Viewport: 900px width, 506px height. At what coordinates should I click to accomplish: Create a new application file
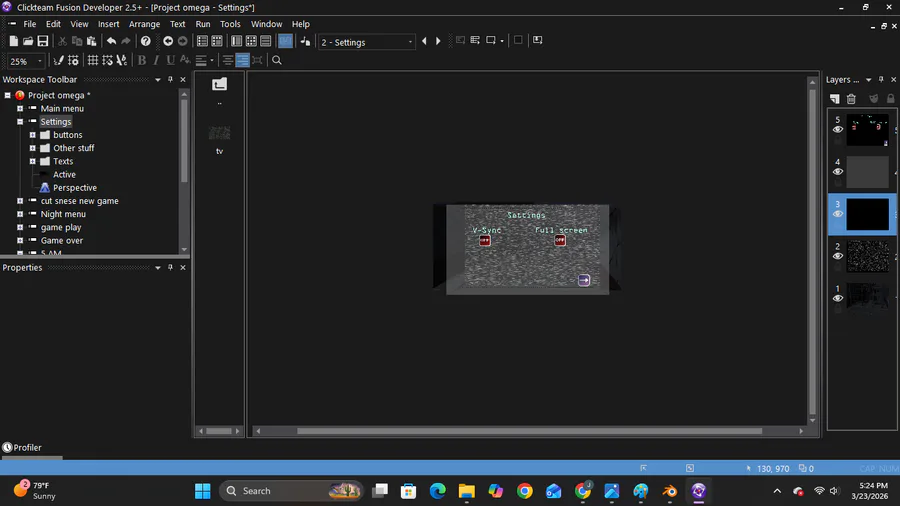(x=13, y=41)
